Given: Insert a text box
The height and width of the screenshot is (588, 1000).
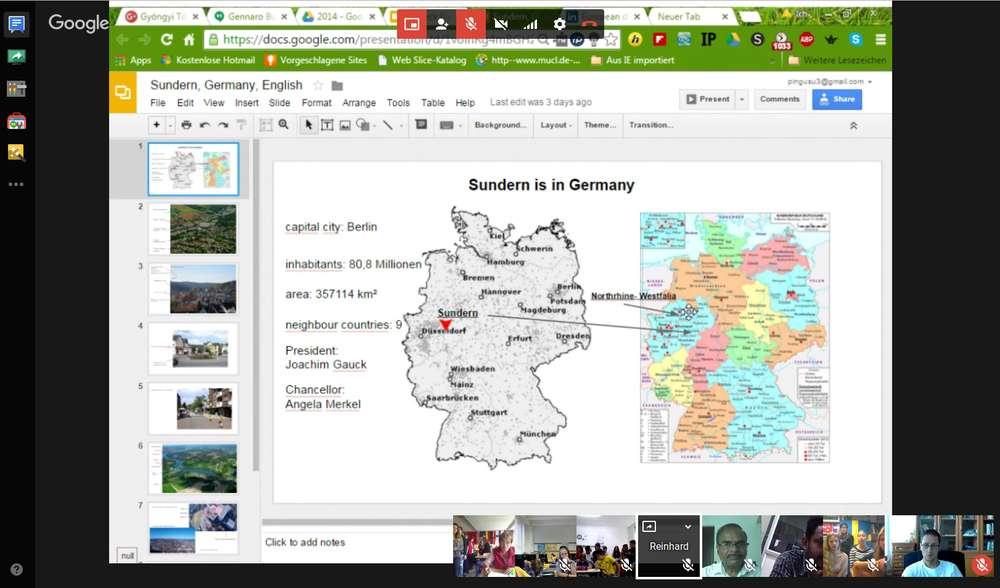Looking at the screenshot, I should click(327, 125).
